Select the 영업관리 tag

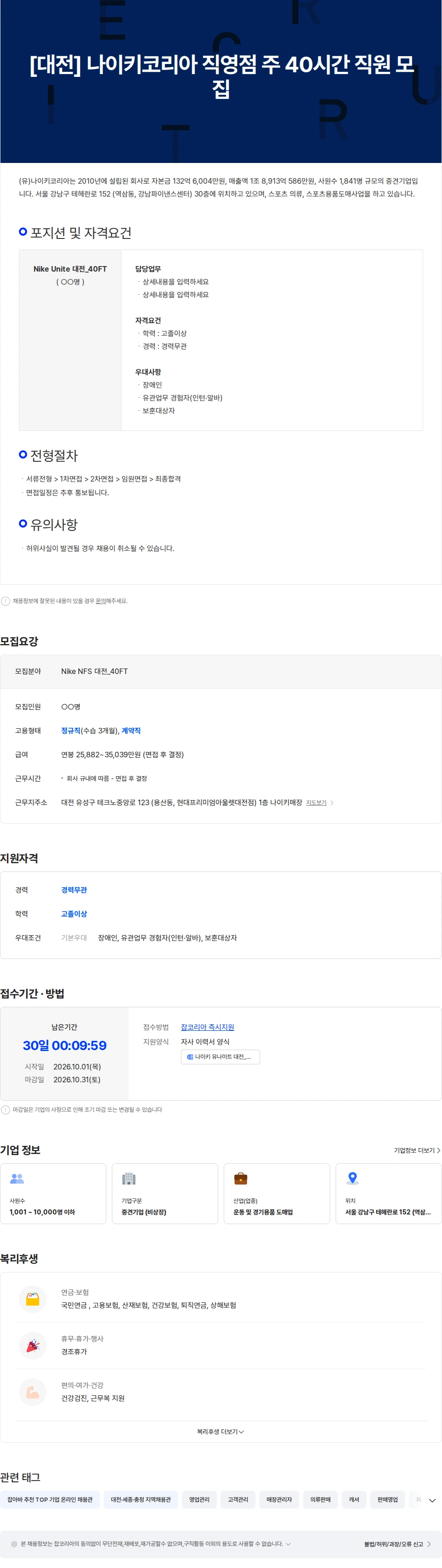click(199, 1499)
